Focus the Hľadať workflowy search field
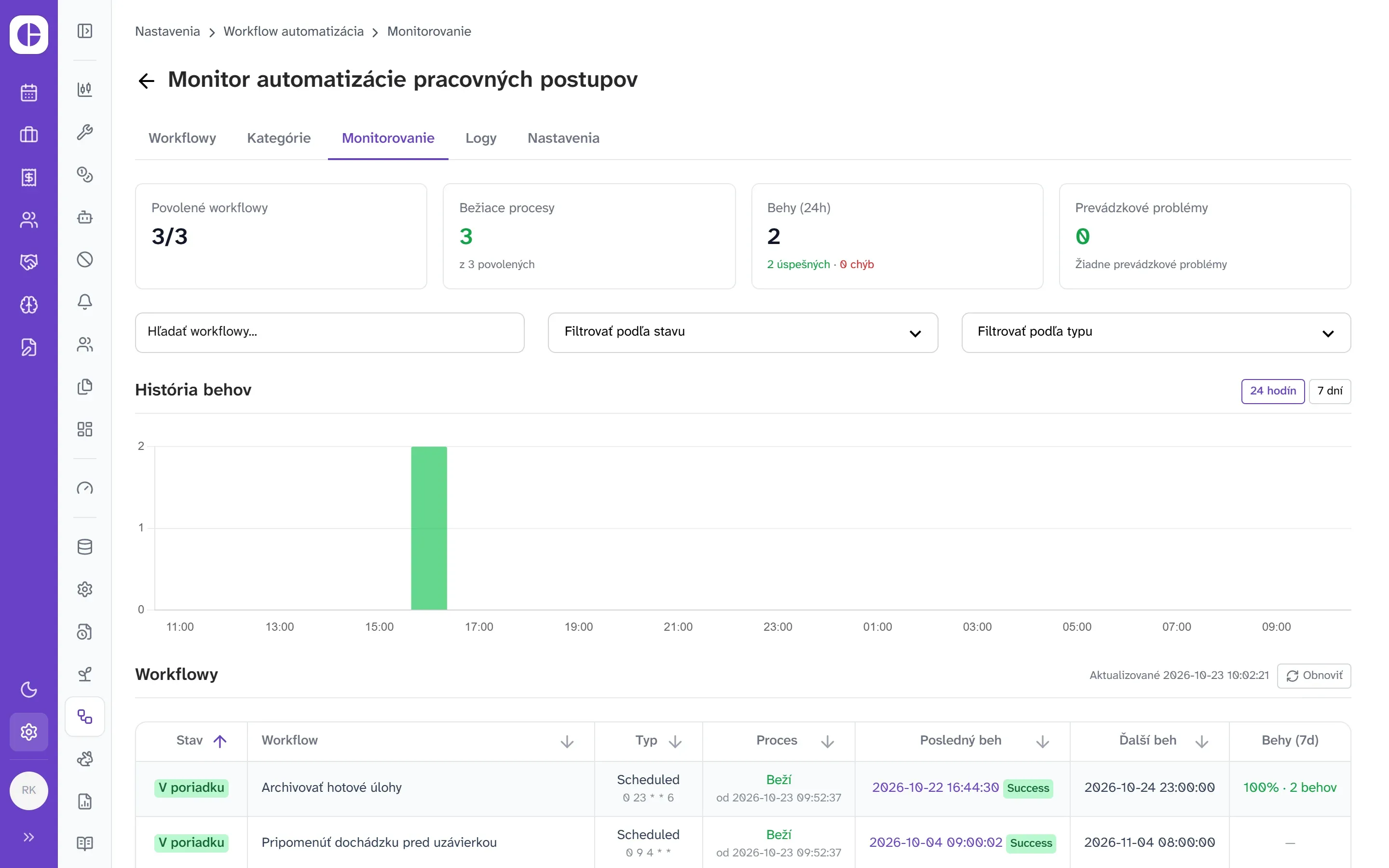 pos(329,332)
